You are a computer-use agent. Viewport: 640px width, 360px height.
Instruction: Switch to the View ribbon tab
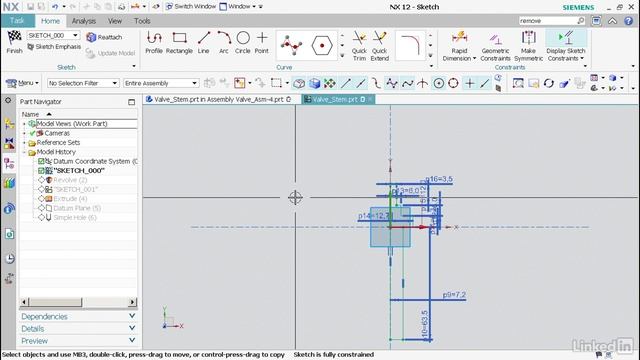(x=115, y=21)
